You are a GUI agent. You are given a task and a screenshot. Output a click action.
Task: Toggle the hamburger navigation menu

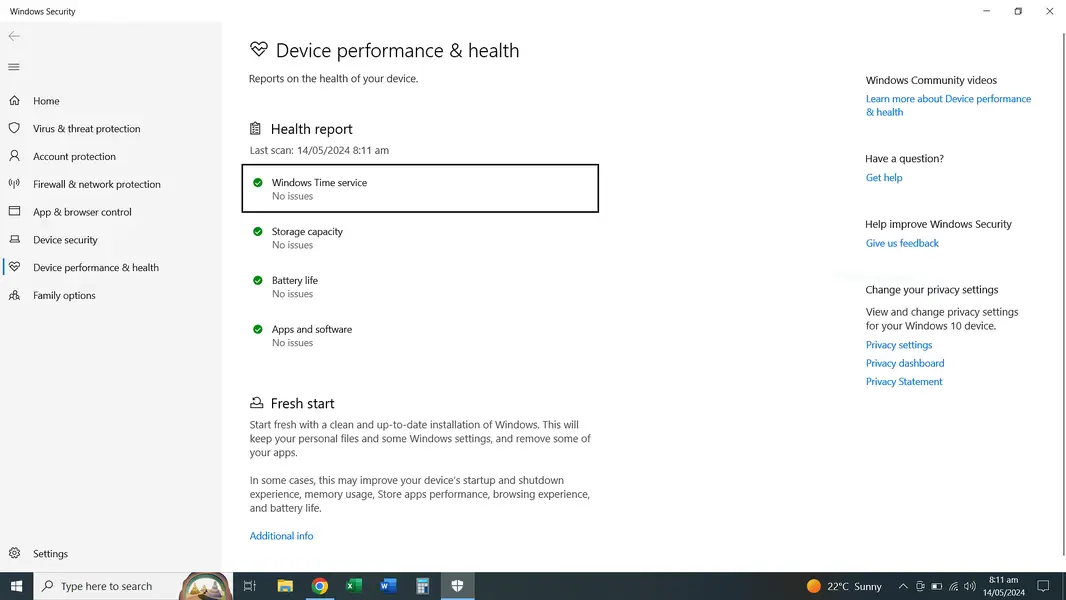[x=14, y=67]
